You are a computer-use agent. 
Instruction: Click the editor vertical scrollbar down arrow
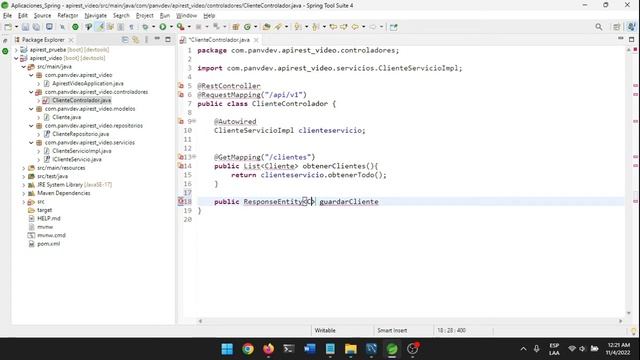point(629,313)
